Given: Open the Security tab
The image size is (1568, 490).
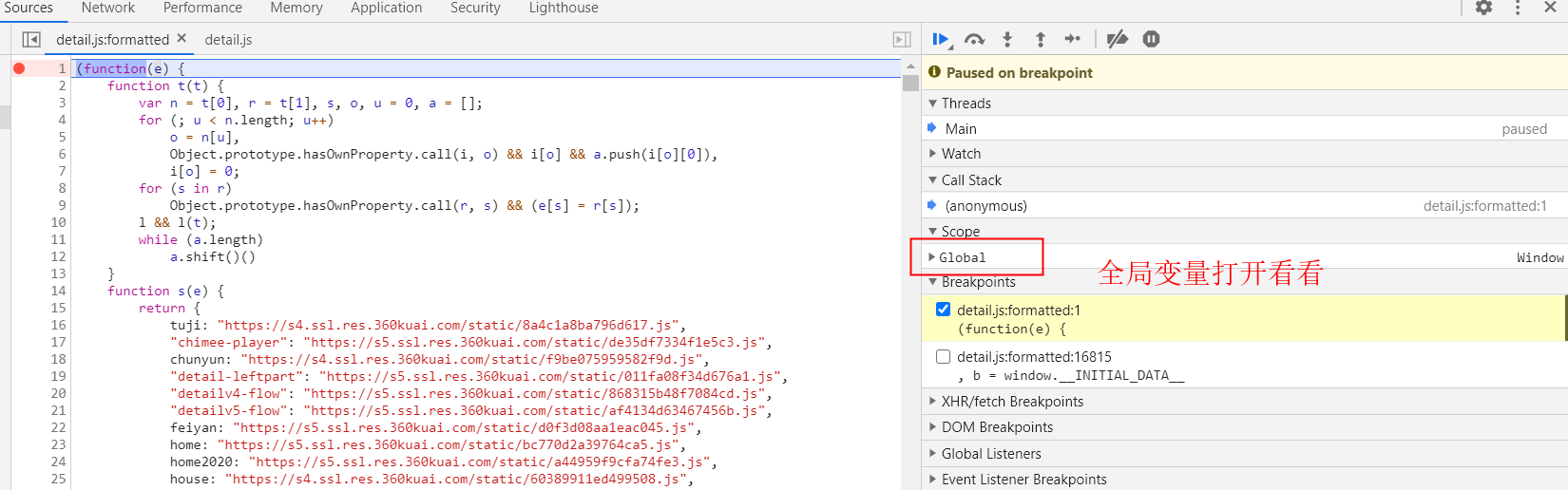Looking at the screenshot, I should 475,8.
